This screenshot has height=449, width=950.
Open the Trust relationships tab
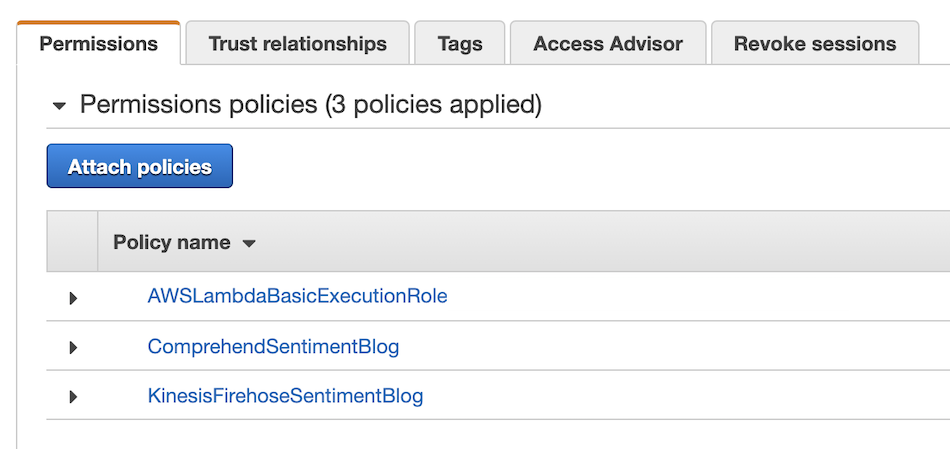(x=297, y=44)
